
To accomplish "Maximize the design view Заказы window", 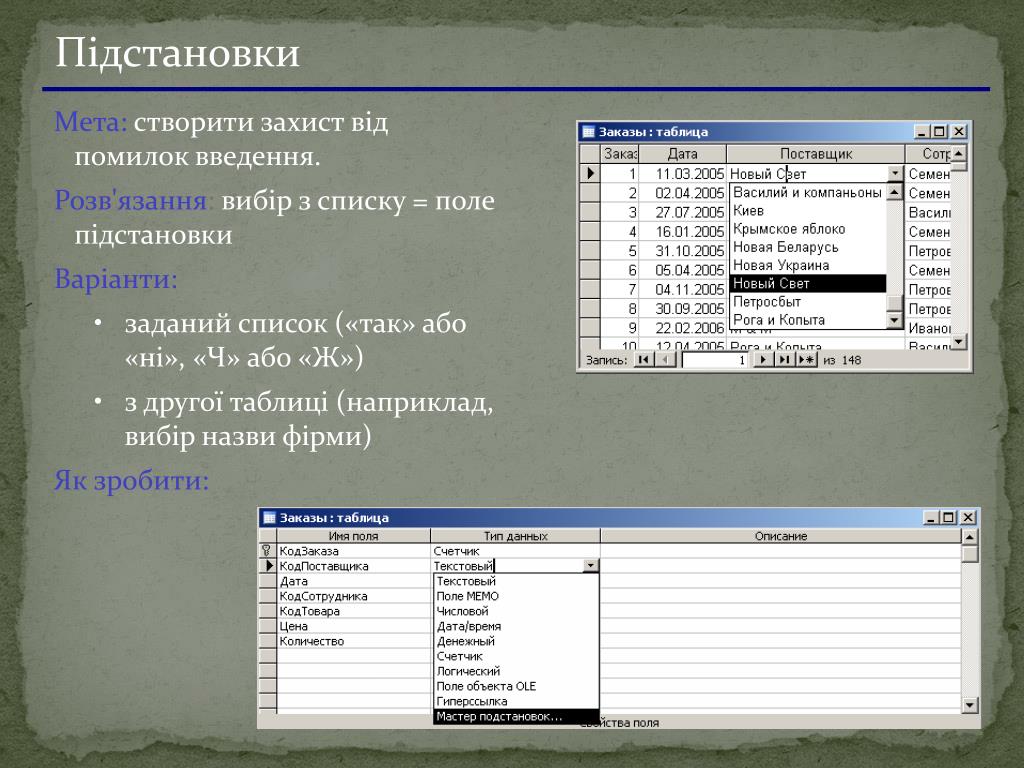I will (x=949, y=518).
